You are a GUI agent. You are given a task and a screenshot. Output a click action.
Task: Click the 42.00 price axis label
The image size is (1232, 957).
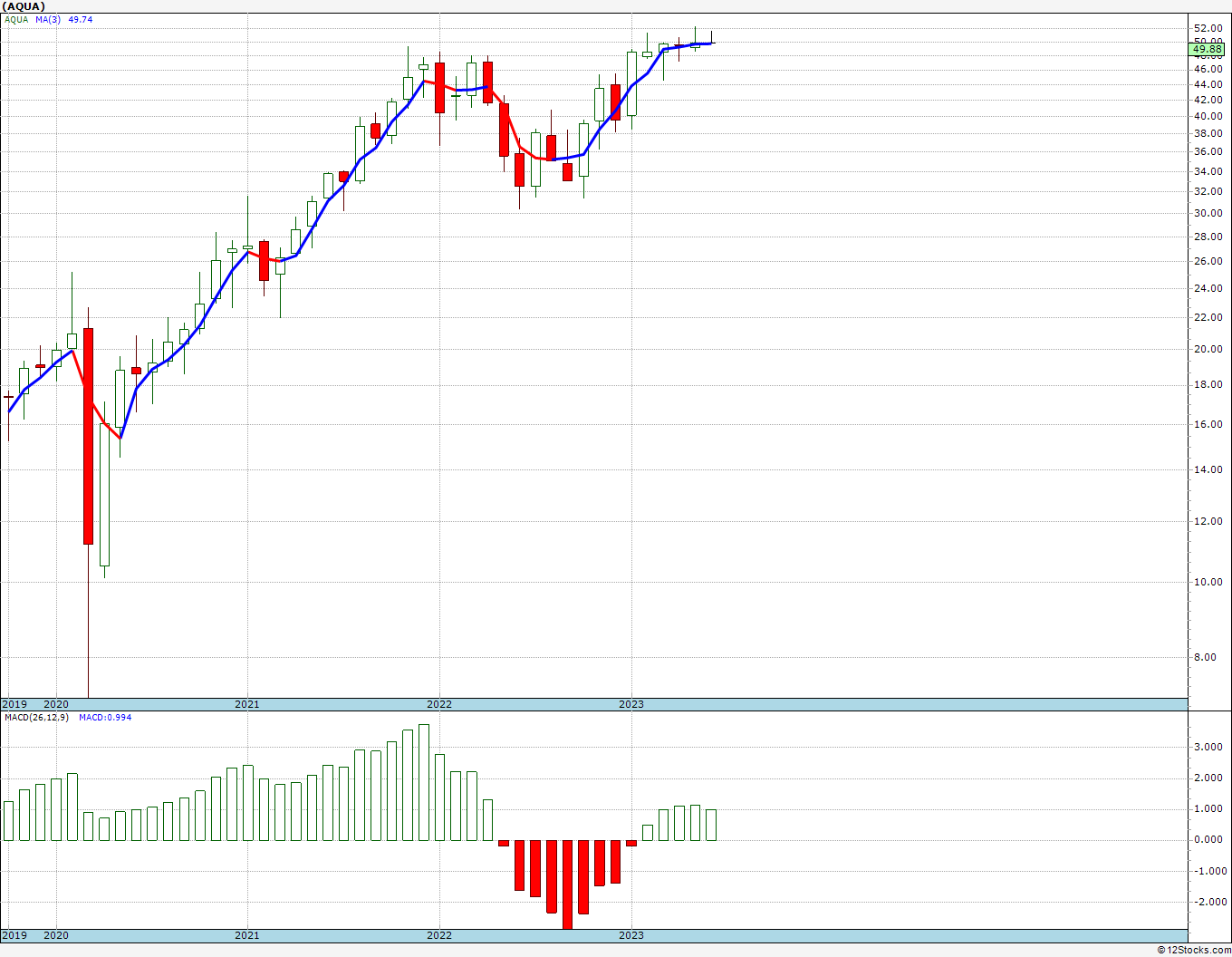[1208, 100]
